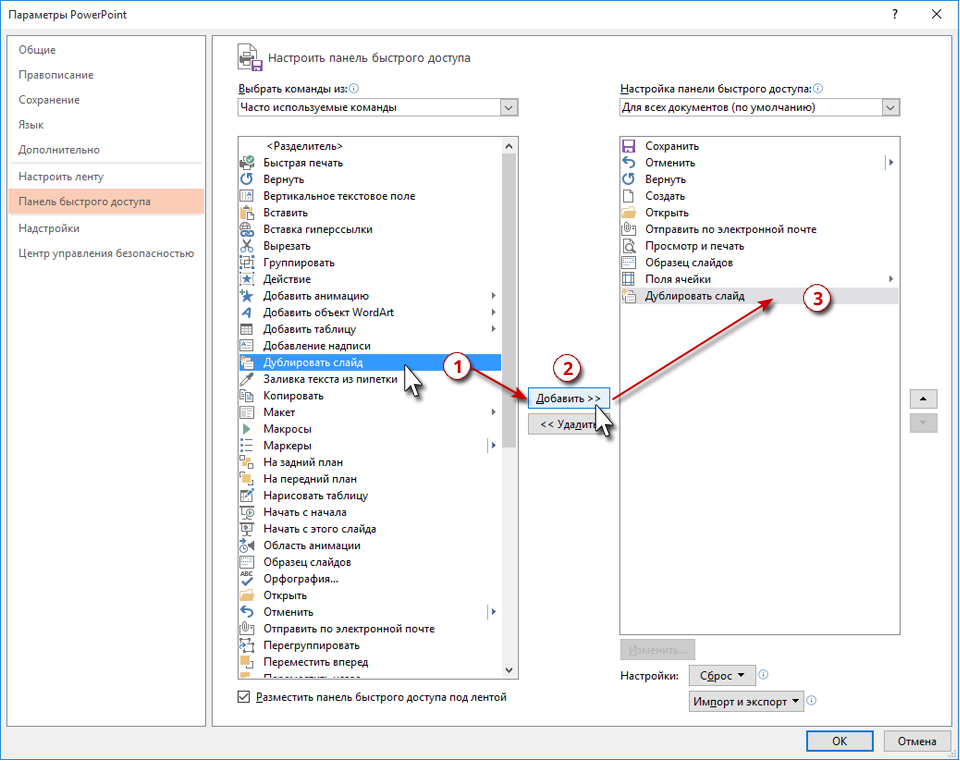Open the 'Для всех документов' dropdown

[x=760, y=108]
